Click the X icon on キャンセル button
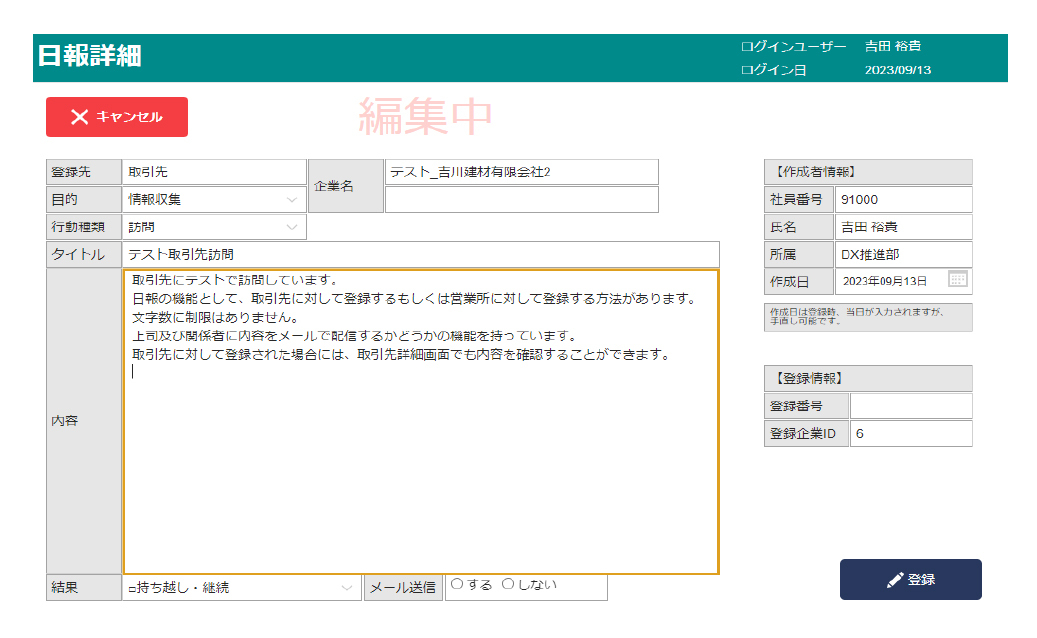This screenshot has height=638, width=1037. [80, 117]
